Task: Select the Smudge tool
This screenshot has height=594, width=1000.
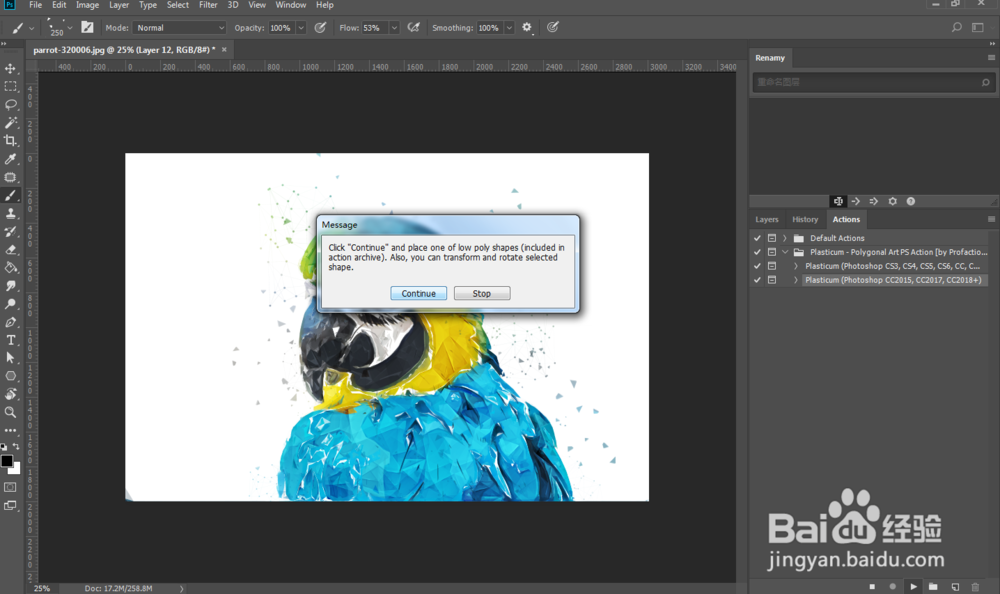Action: pos(10,286)
